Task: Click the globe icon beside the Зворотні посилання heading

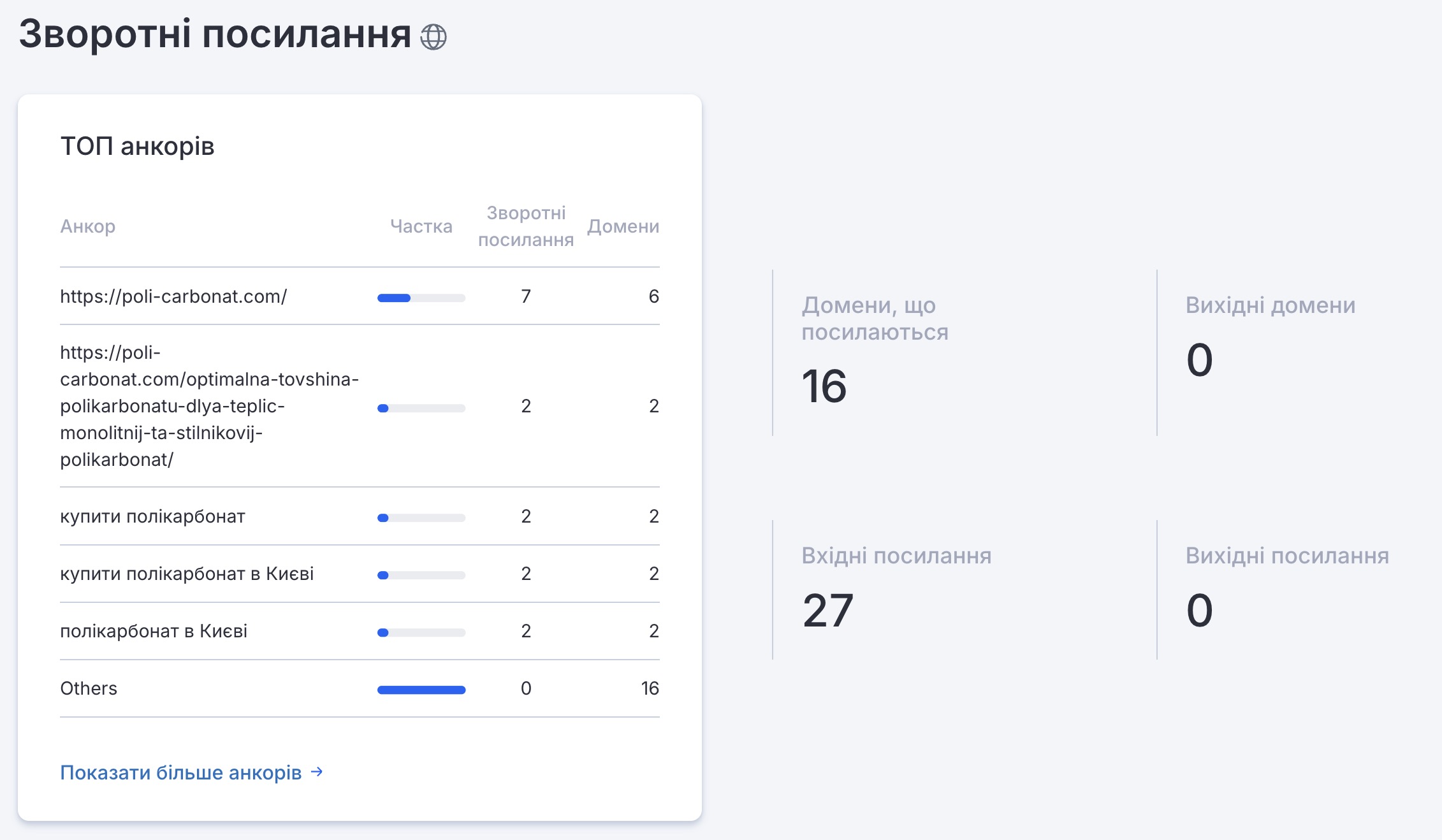Action: tap(433, 37)
